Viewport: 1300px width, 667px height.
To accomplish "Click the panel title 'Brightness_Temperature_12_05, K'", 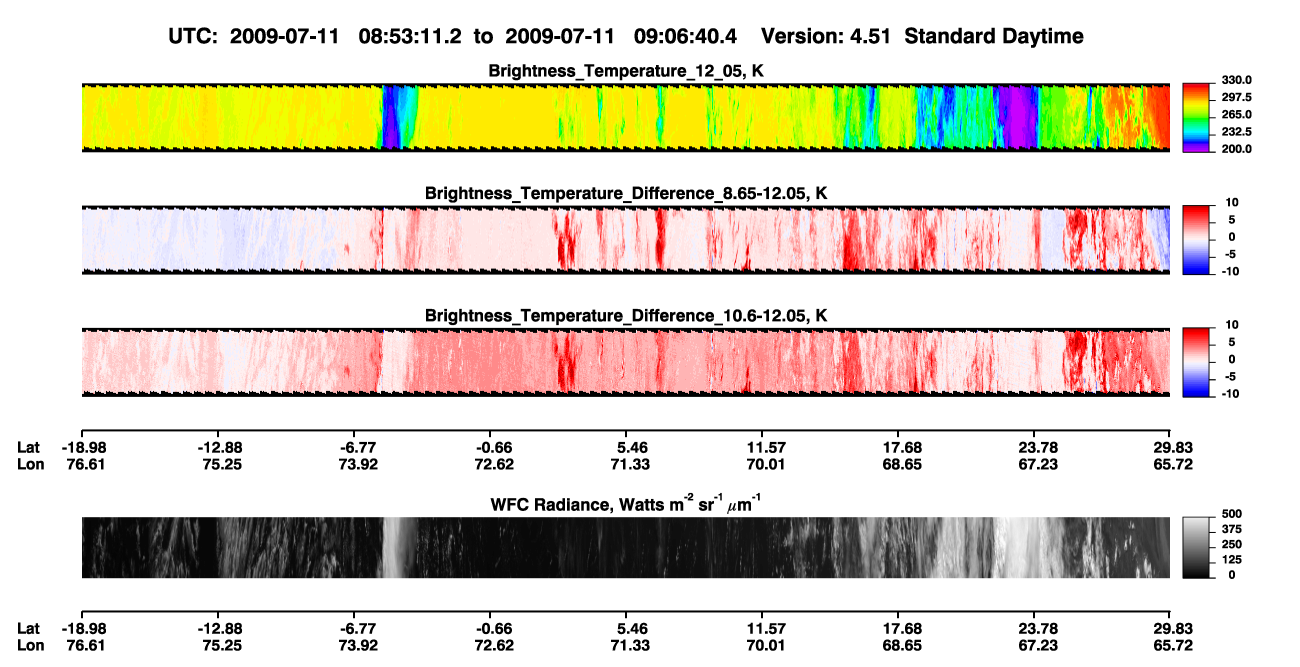I will 626,71.
